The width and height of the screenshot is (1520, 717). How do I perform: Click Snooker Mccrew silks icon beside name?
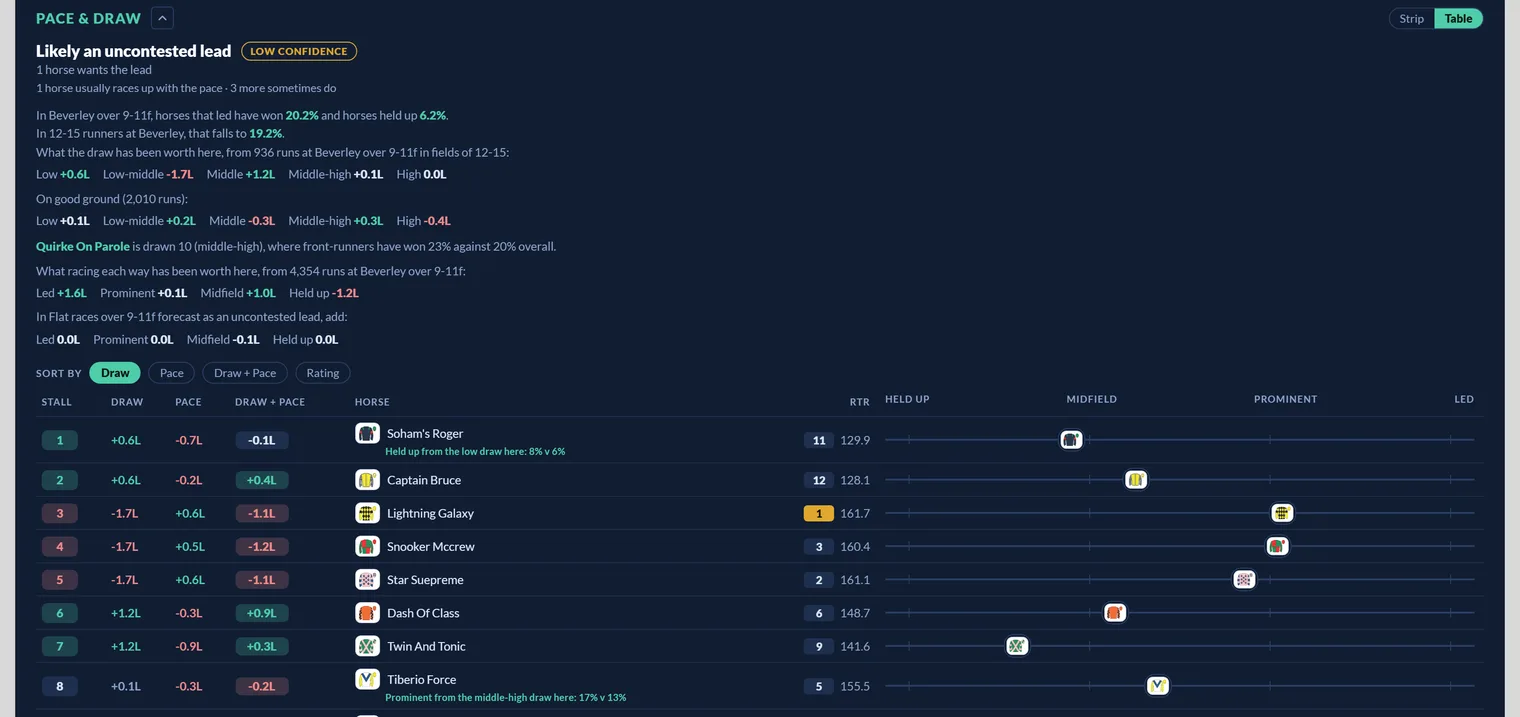pyautogui.click(x=368, y=546)
